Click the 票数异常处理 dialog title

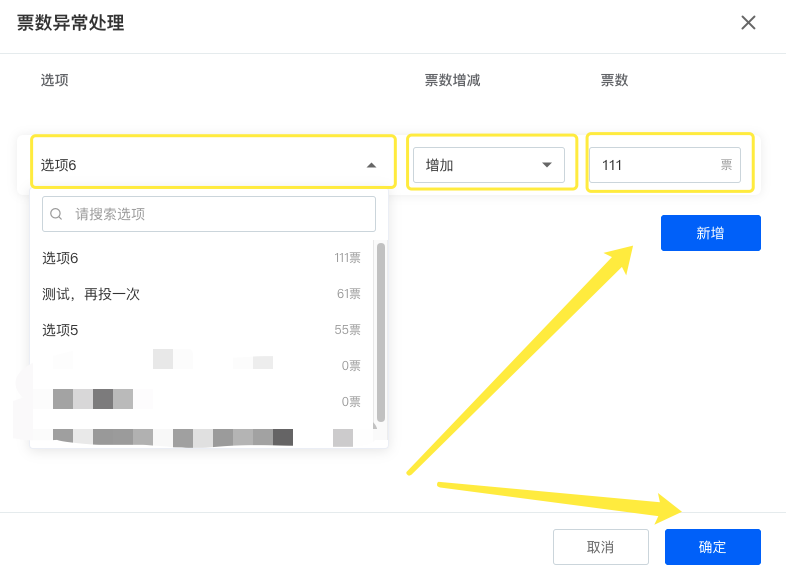(70, 23)
